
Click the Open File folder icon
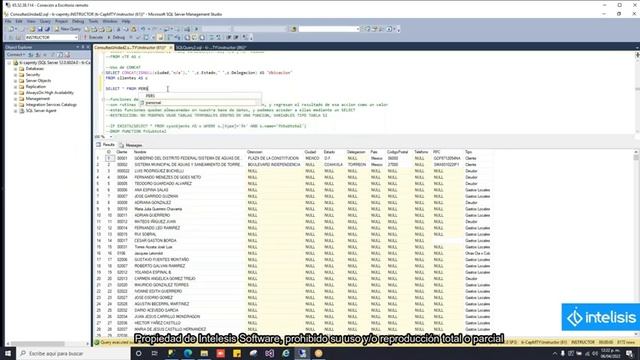tap(32, 29)
